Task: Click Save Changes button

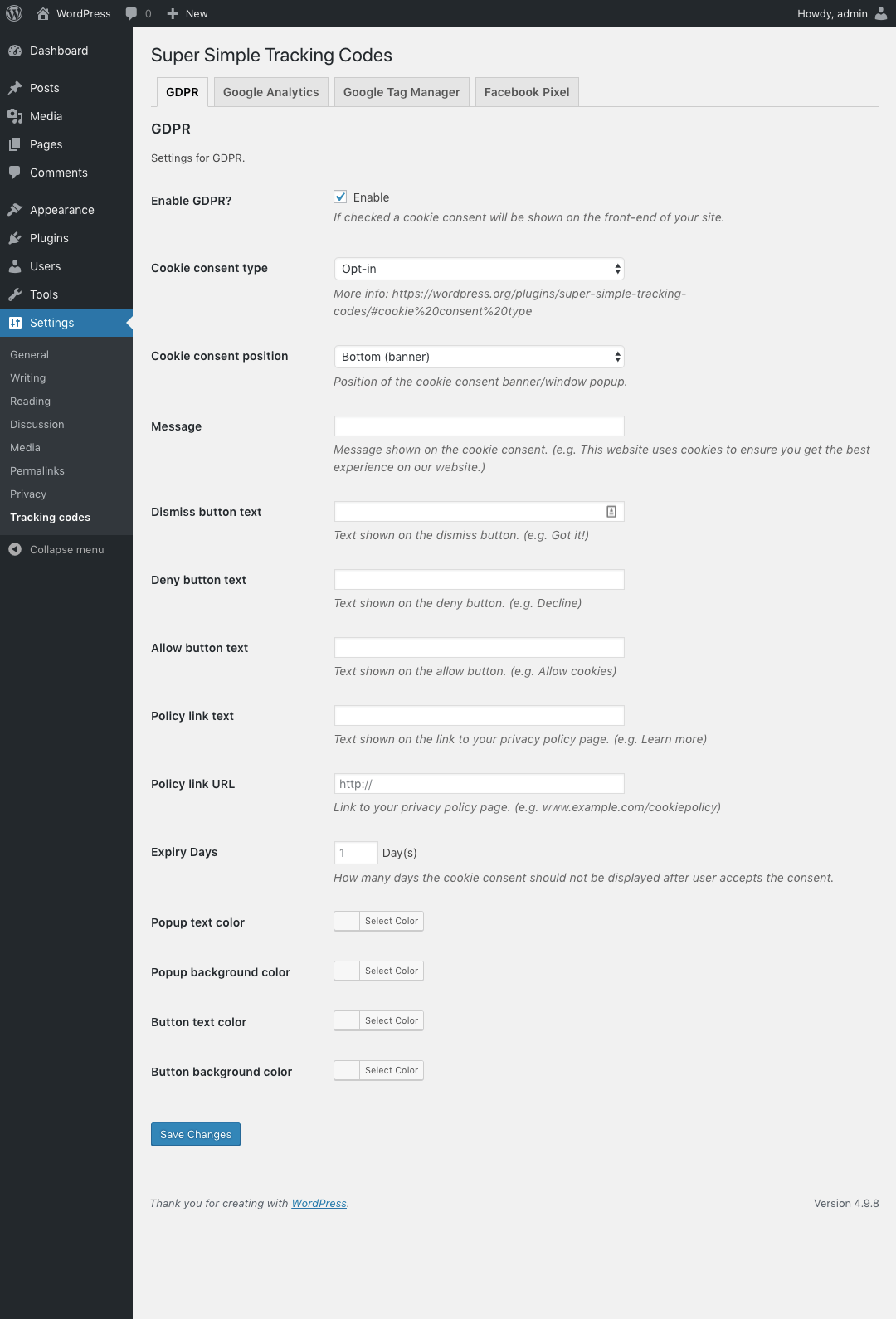Action: pyautogui.click(x=196, y=1134)
